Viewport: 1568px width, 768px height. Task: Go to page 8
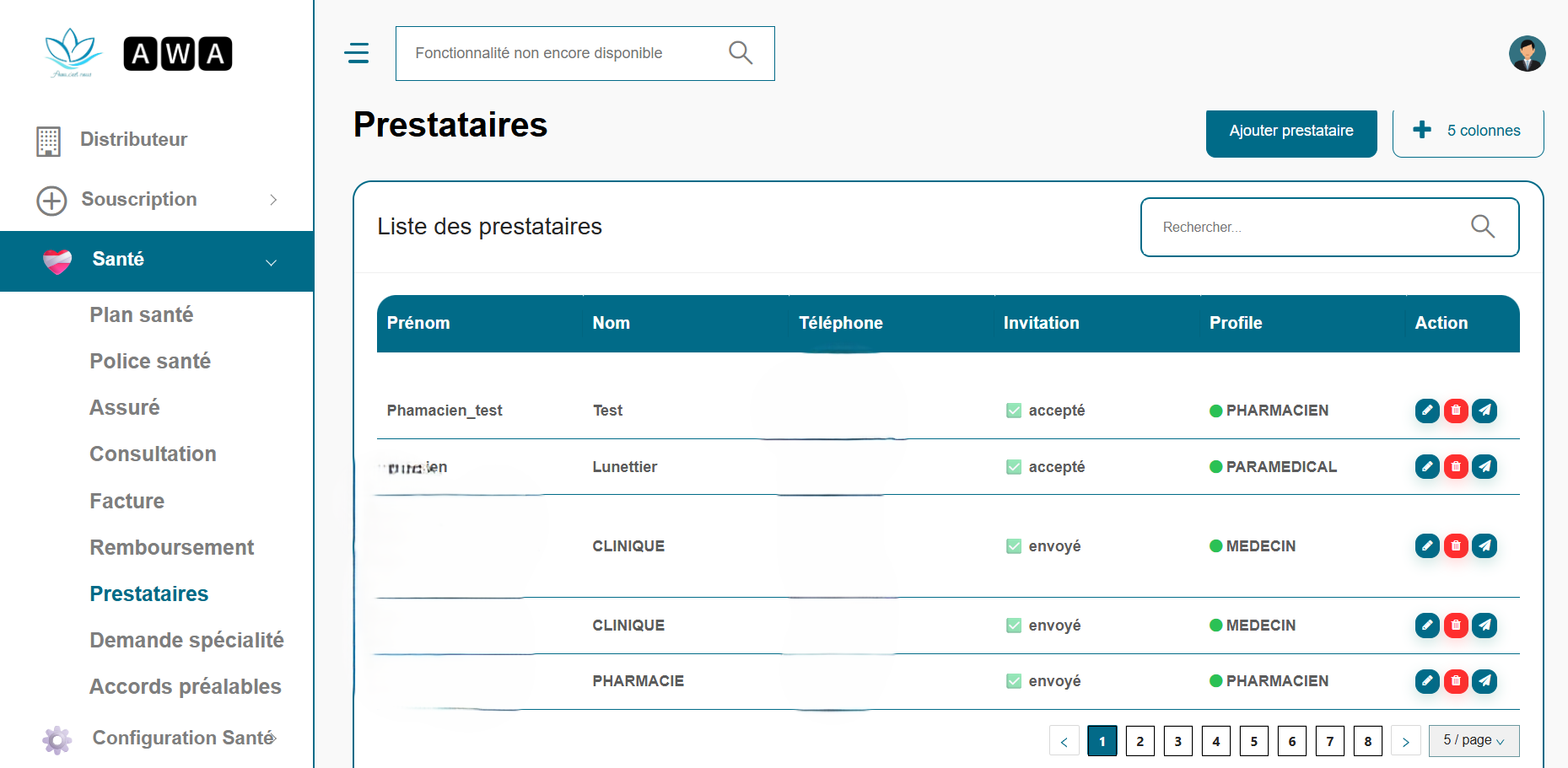1368,741
